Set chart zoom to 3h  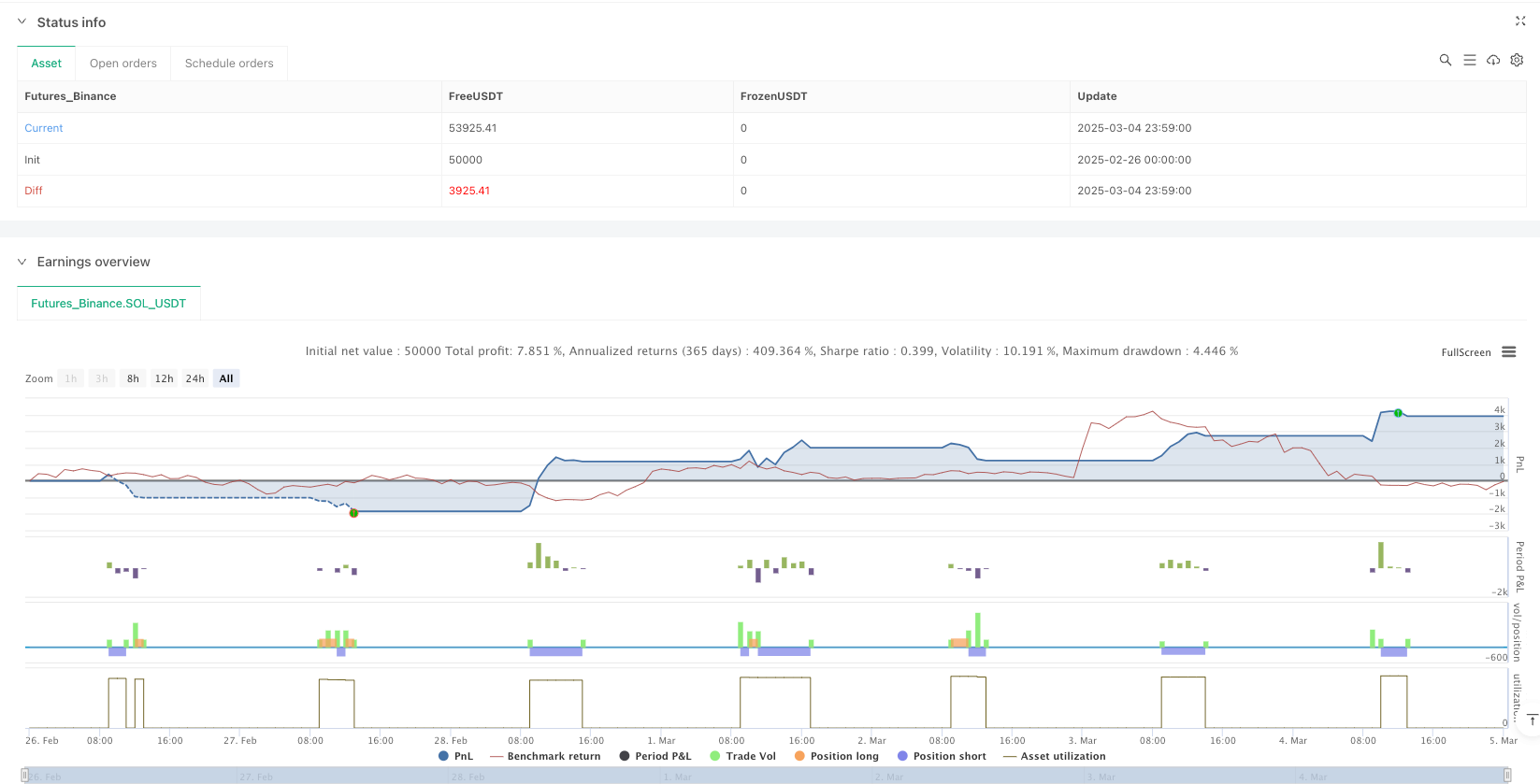(x=102, y=378)
